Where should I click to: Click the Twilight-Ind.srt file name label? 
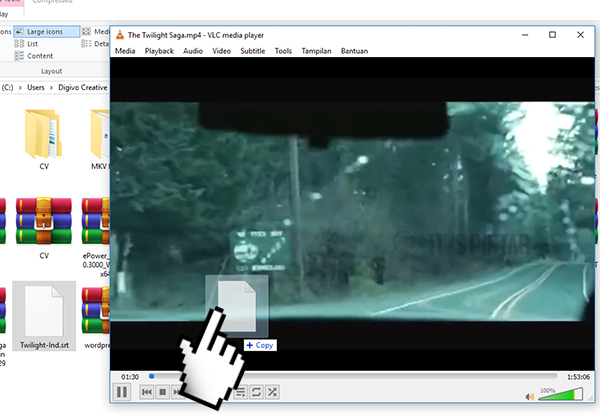tap(44, 345)
